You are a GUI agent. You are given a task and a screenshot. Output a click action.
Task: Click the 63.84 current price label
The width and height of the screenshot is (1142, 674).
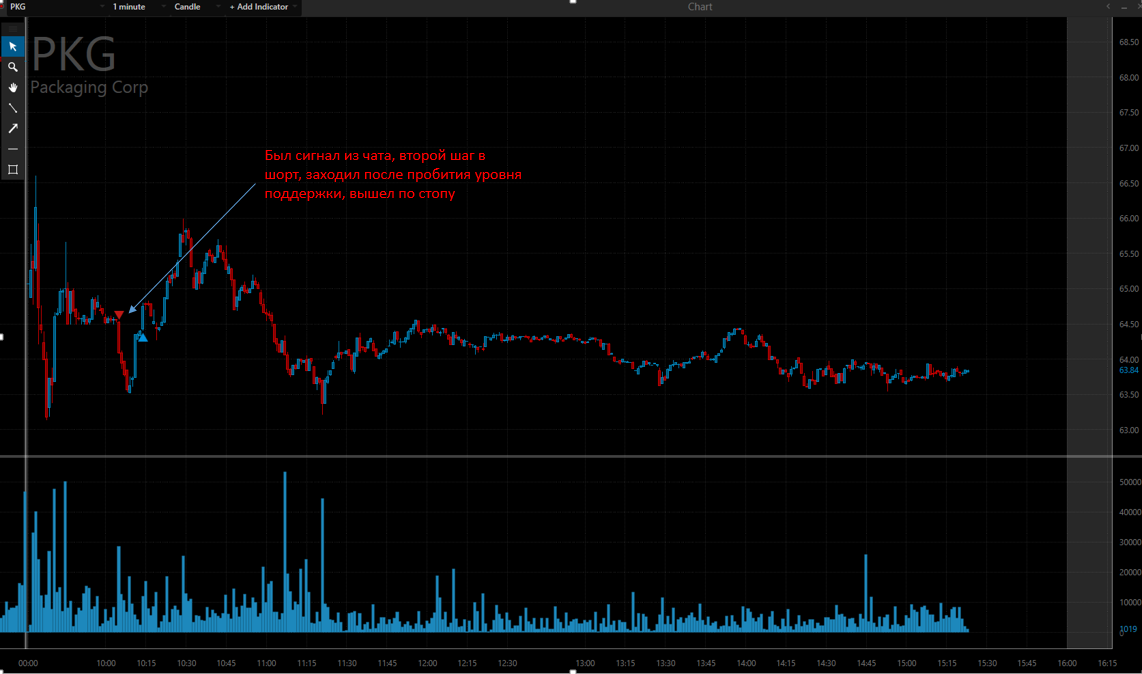click(x=1128, y=370)
